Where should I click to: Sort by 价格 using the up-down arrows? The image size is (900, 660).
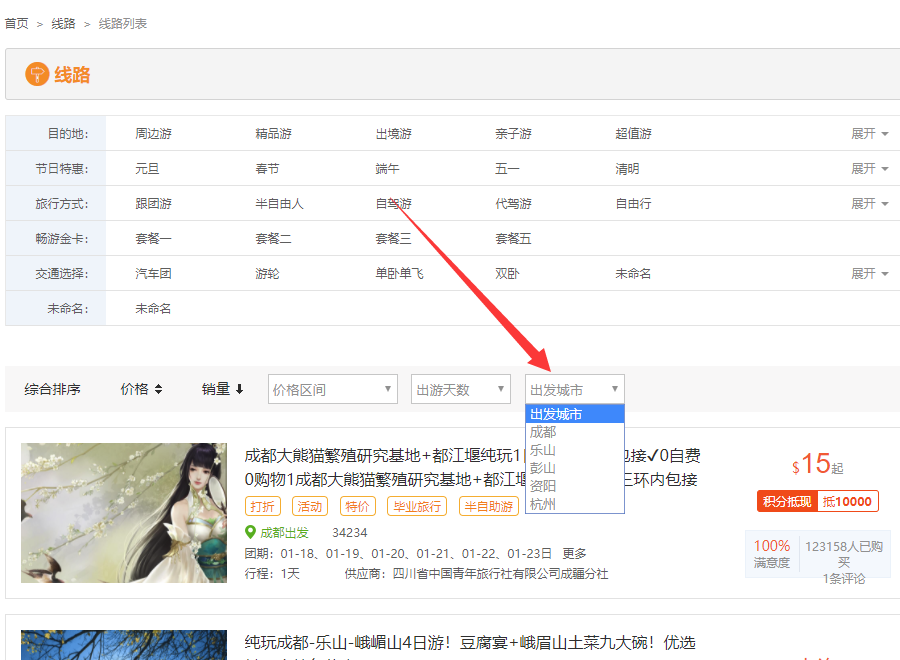pyautogui.click(x=158, y=389)
